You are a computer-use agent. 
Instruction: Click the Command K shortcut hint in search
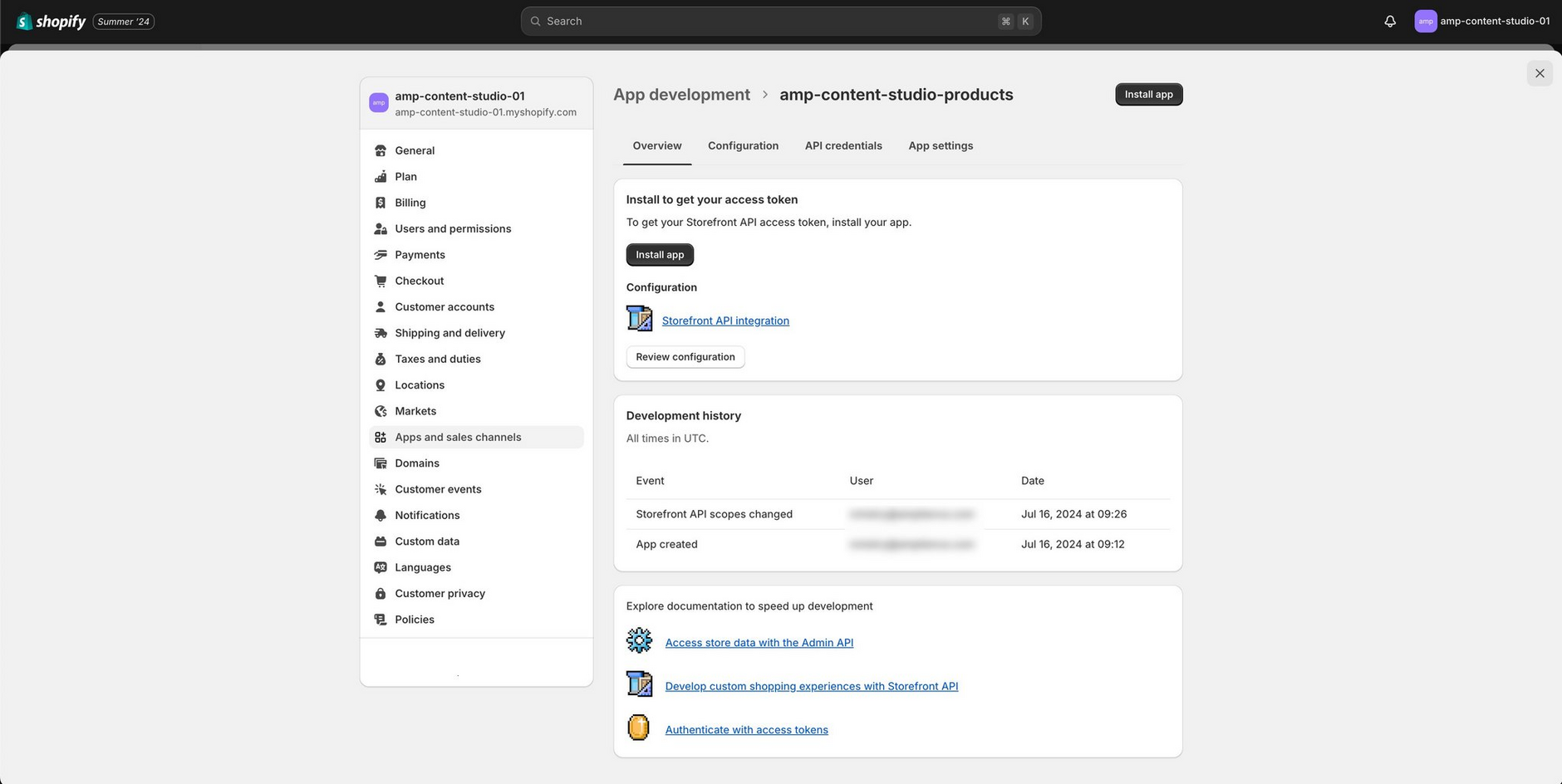[x=1015, y=22]
